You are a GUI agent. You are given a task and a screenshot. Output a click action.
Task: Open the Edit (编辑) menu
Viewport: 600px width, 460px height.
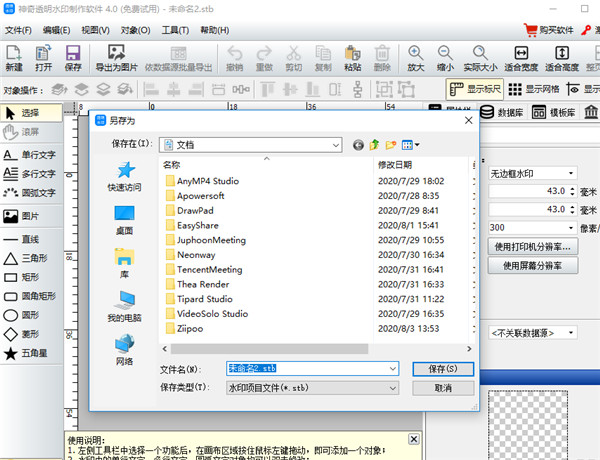[x=57, y=30]
